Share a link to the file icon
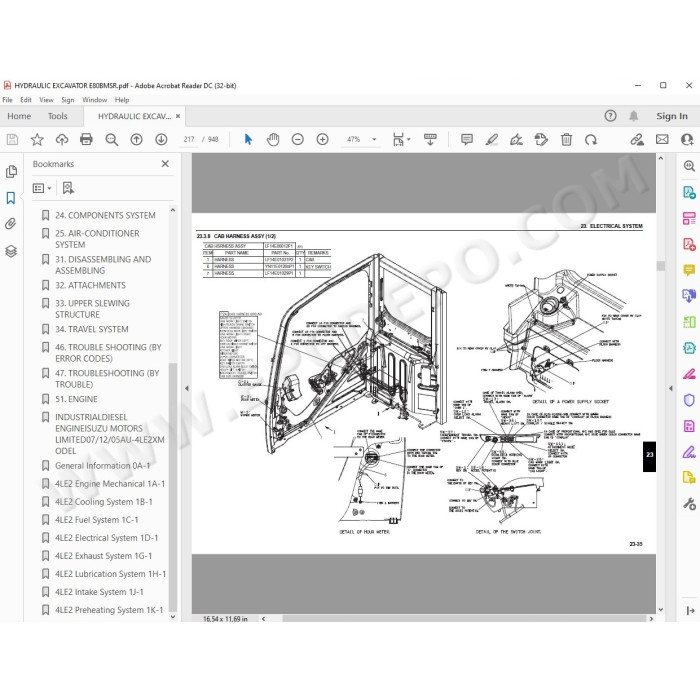 click(637, 140)
